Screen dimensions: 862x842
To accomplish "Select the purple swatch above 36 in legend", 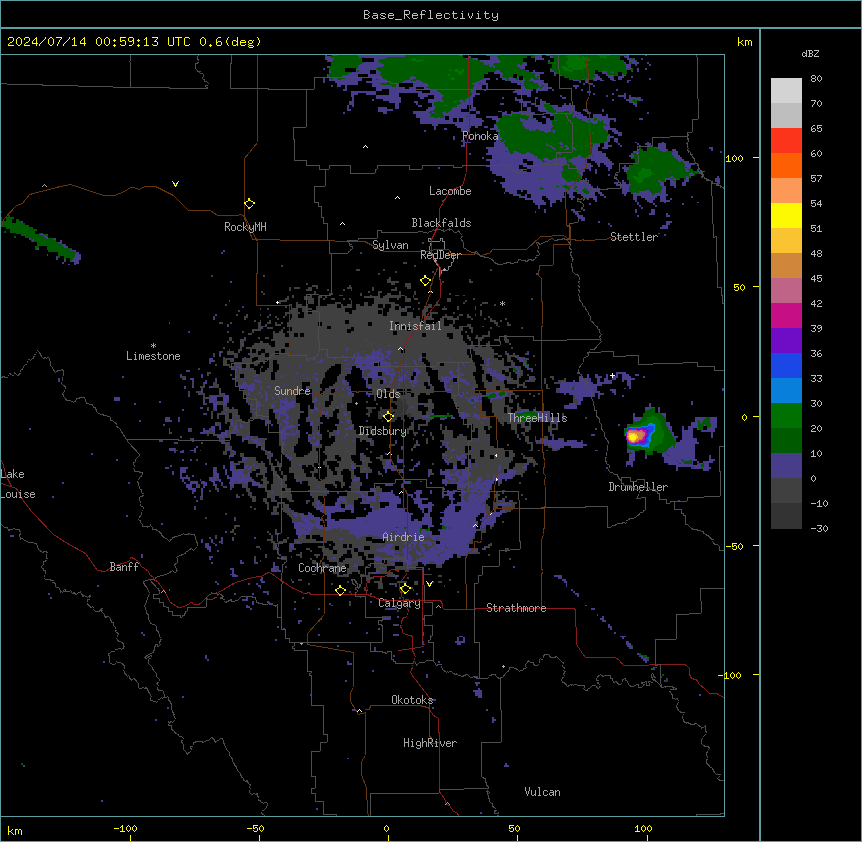I will [x=786, y=340].
